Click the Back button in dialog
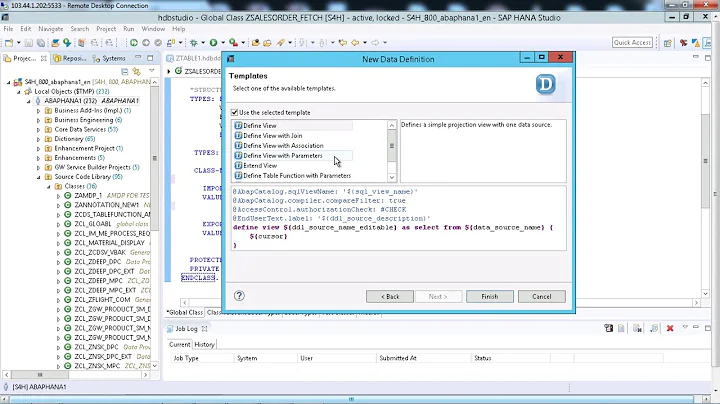 tap(389, 297)
